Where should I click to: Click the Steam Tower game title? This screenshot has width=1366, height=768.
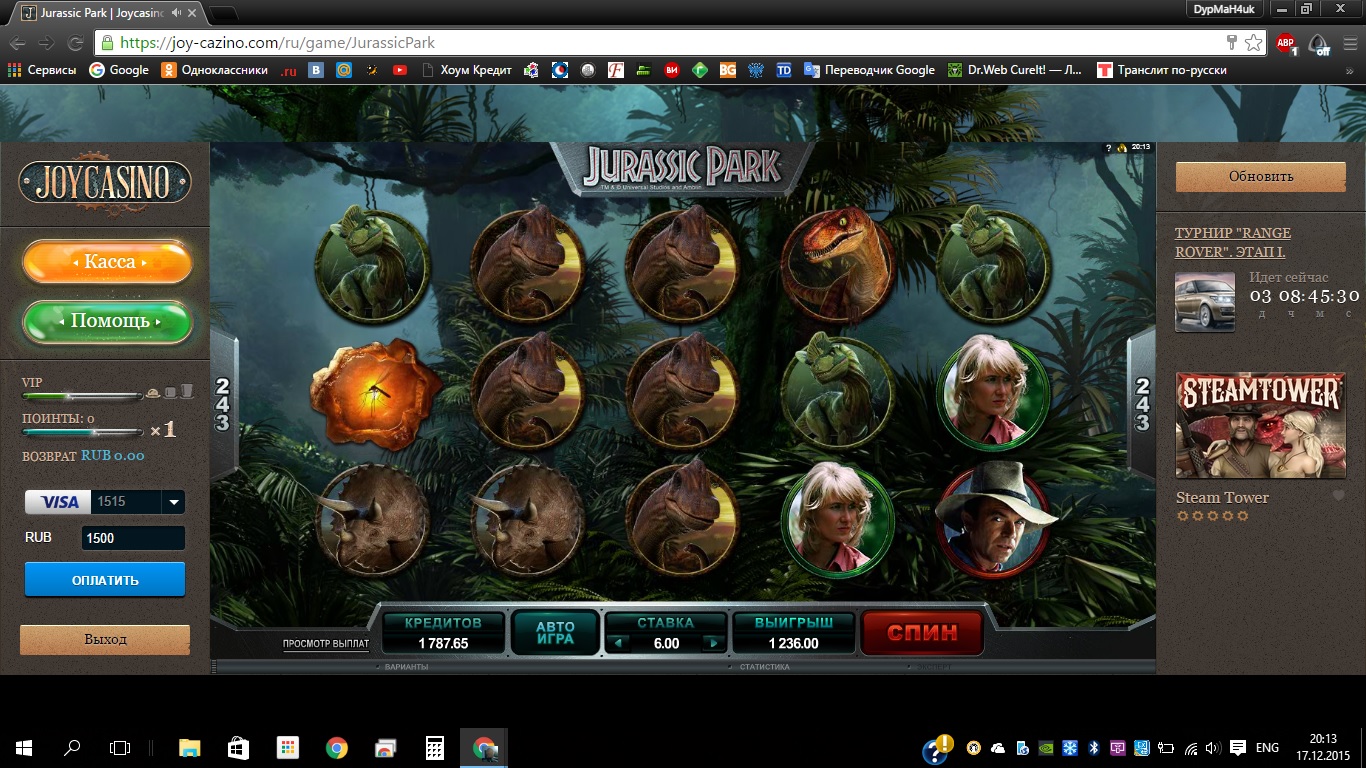coord(1222,497)
